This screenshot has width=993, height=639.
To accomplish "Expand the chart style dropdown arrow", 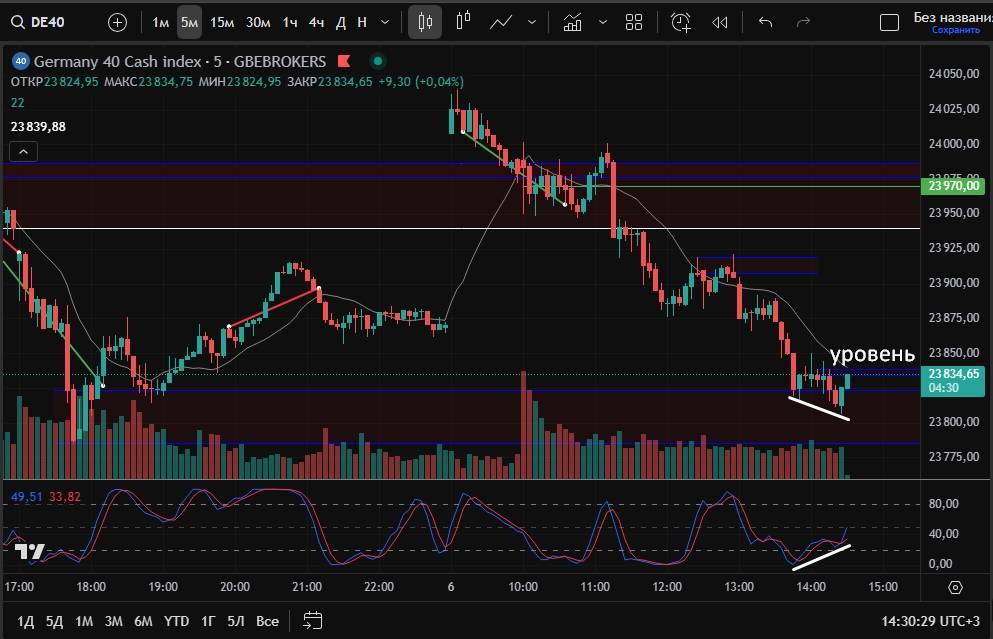I will 530,22.
